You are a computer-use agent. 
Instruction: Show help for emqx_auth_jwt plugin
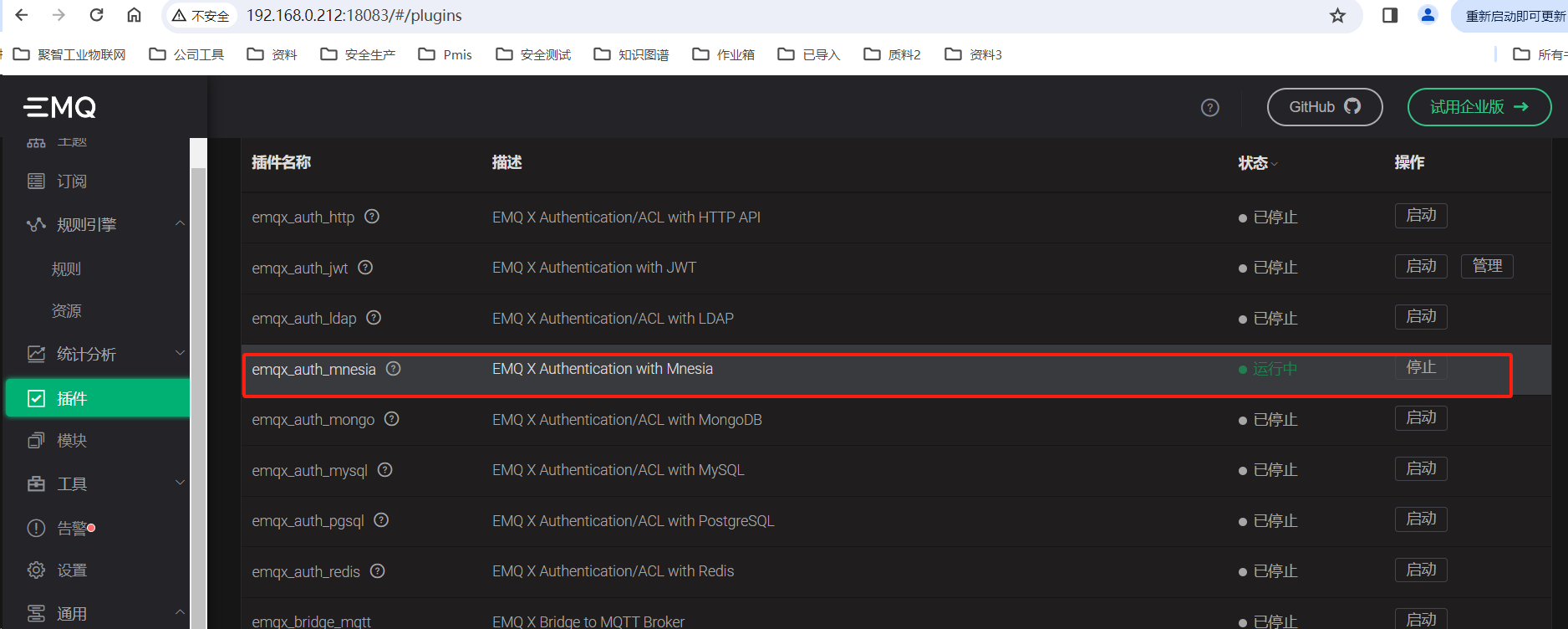(x=365, y=268)
